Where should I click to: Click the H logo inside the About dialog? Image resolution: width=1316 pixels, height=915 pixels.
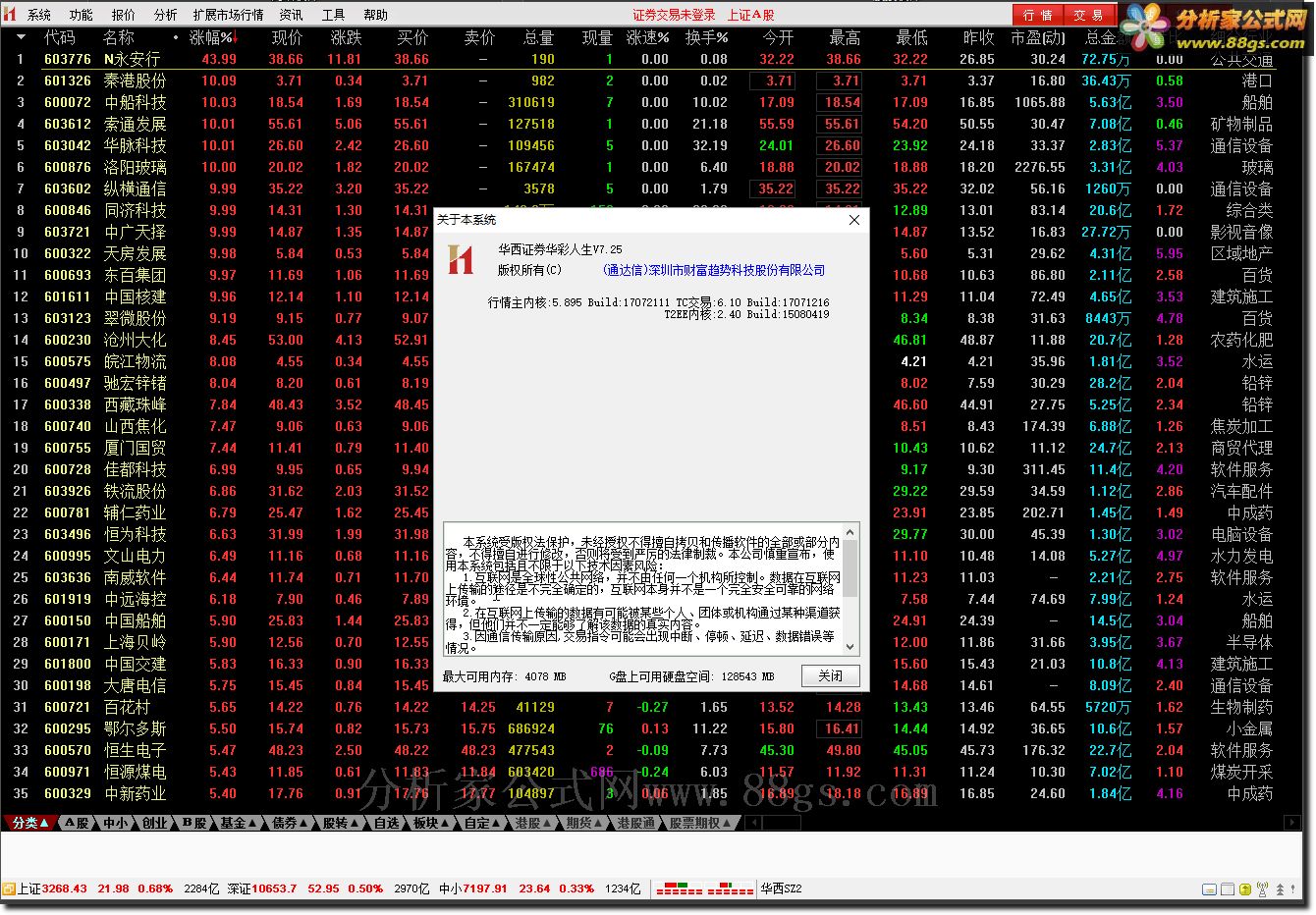click(461, 259)
